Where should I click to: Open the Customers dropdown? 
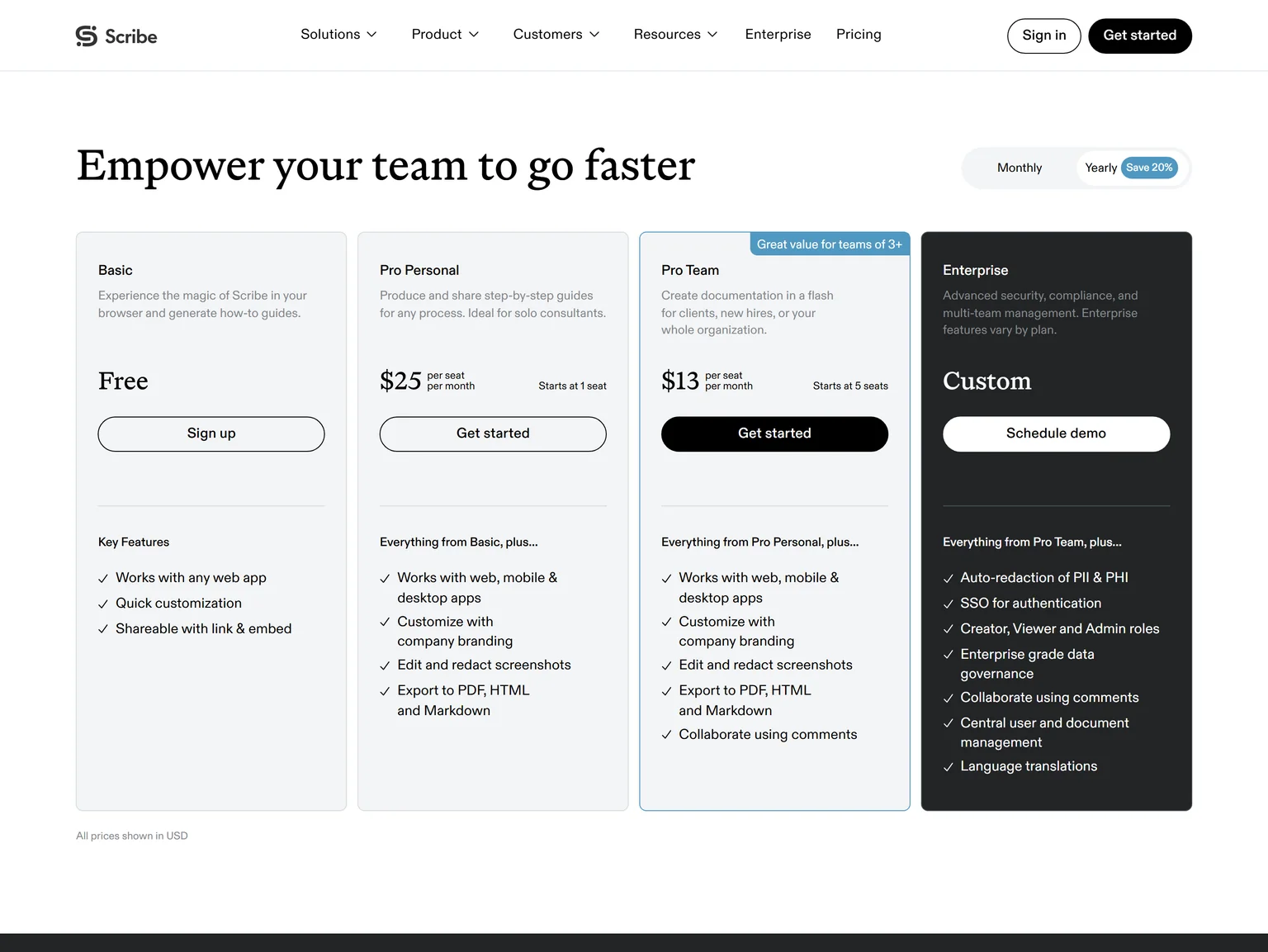point(556,35)
